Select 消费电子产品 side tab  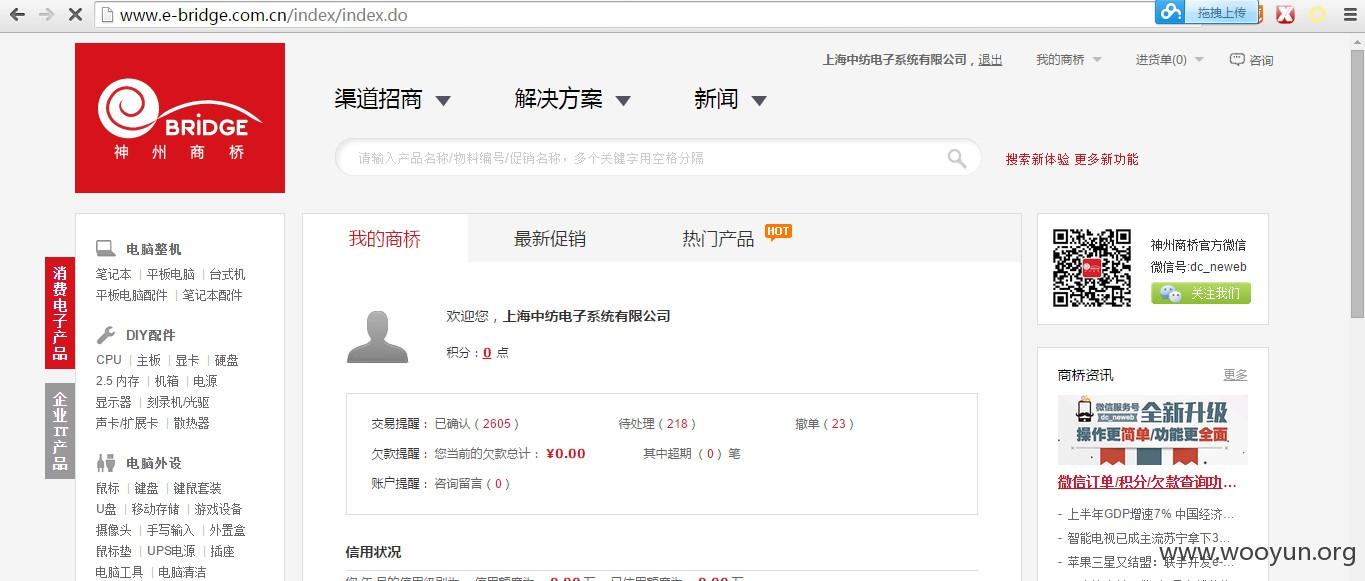60,313
